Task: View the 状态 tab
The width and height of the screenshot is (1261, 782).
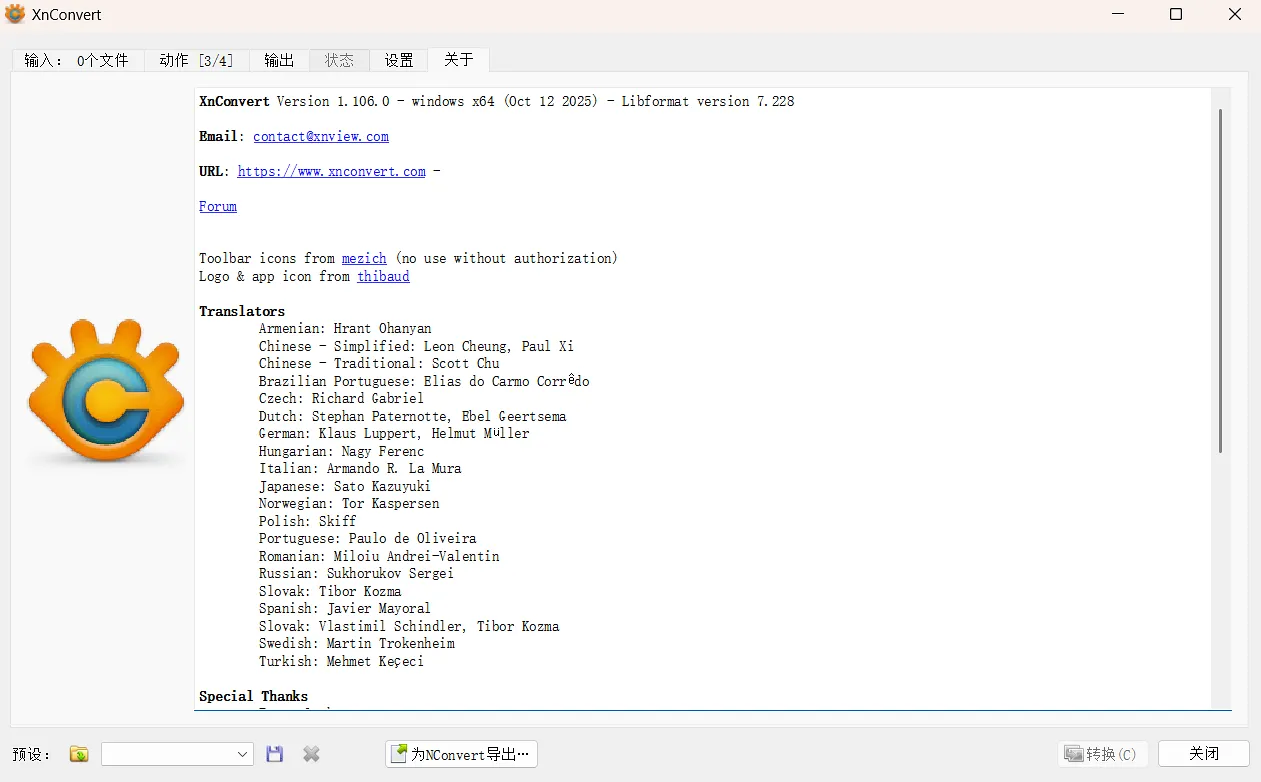Action: pos(339,60)
